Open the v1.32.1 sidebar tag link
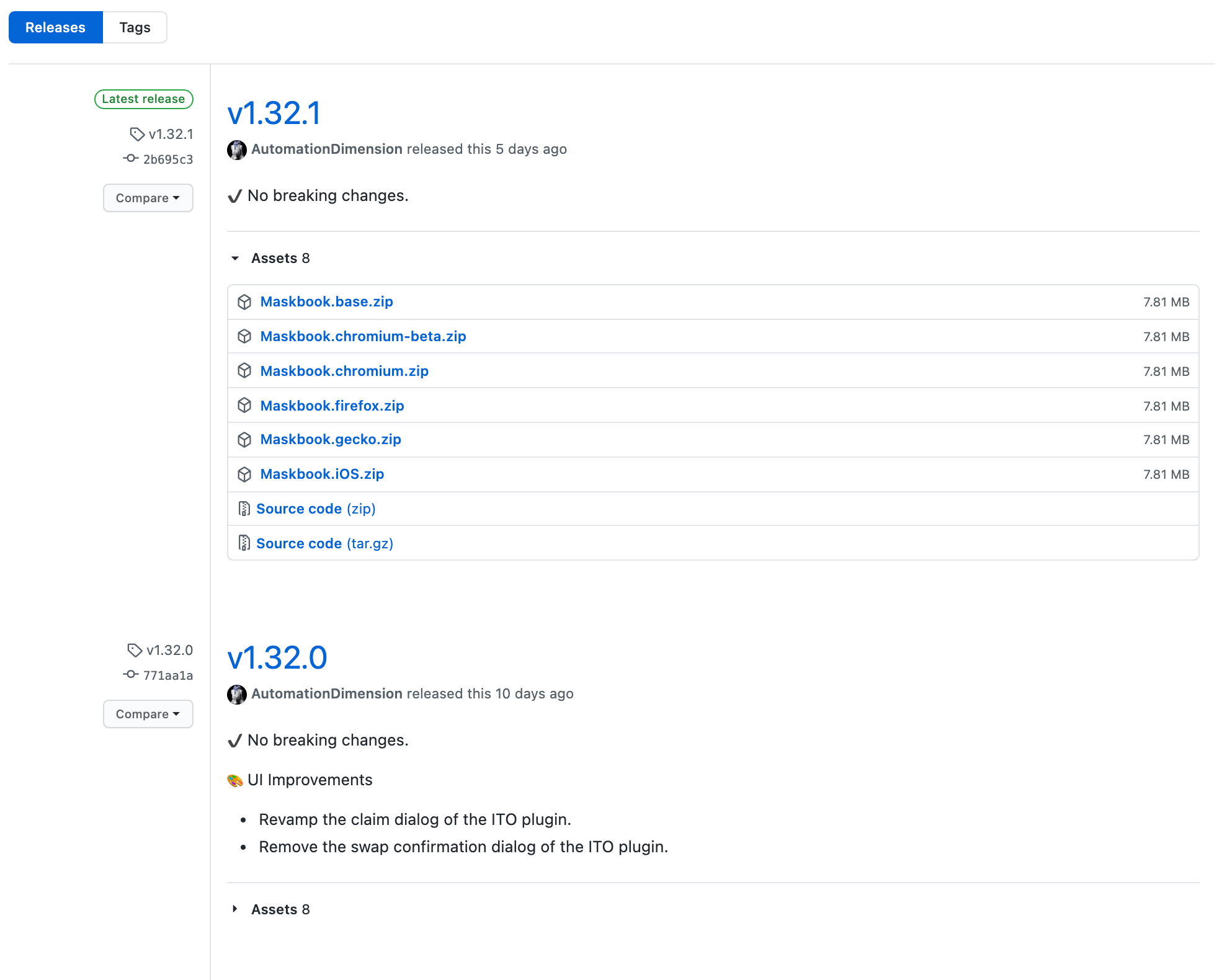 coord(171,134)
